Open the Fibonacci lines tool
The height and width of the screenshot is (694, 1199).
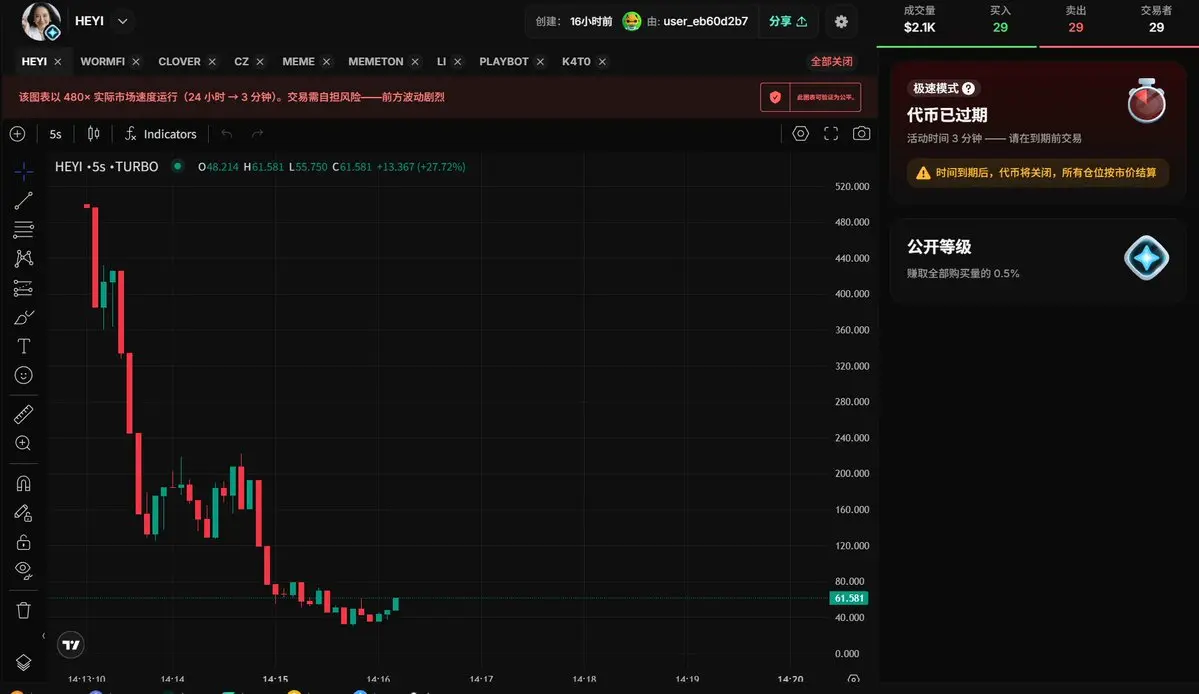click(x=24, y=229)
